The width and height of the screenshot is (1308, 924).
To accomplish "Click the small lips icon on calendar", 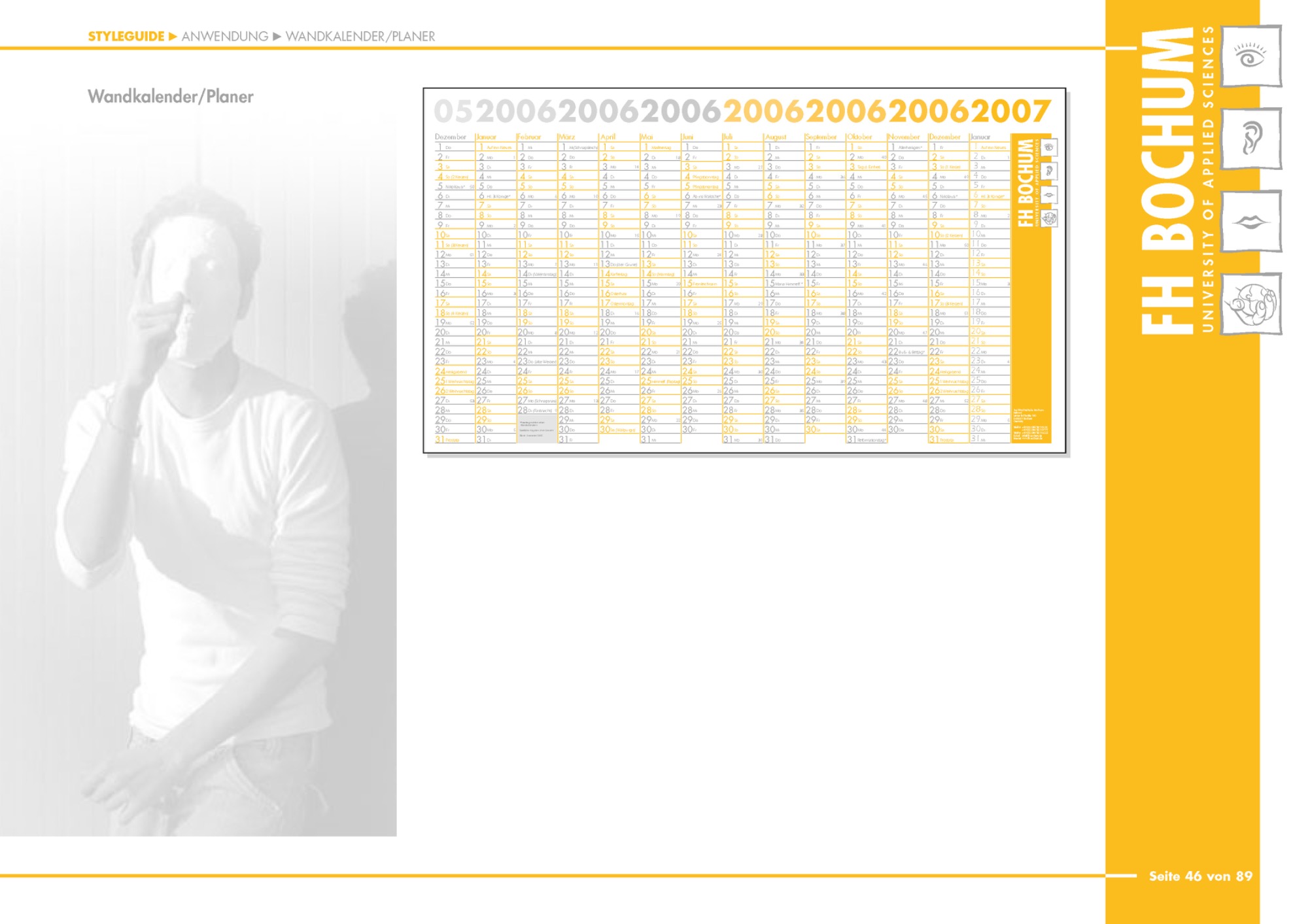I will pyautogui.click(x=1049, y=195).
